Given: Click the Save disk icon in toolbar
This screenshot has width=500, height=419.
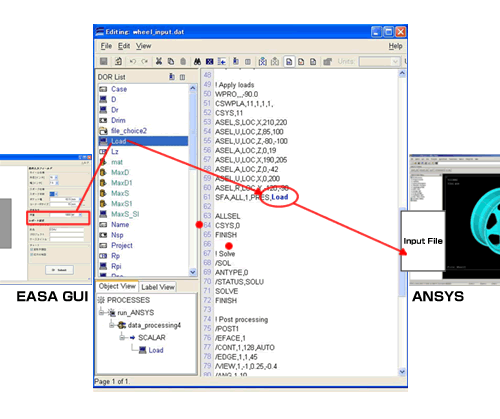Looking at the screenshot, I should point(104,61).
